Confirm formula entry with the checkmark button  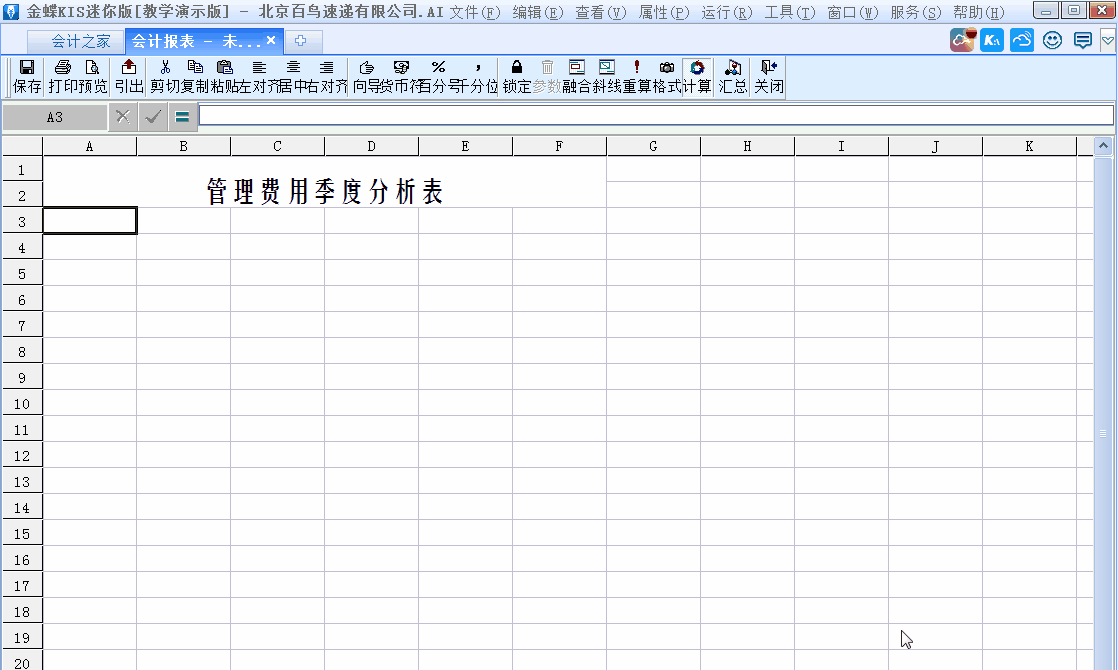[x=153, y=116]
